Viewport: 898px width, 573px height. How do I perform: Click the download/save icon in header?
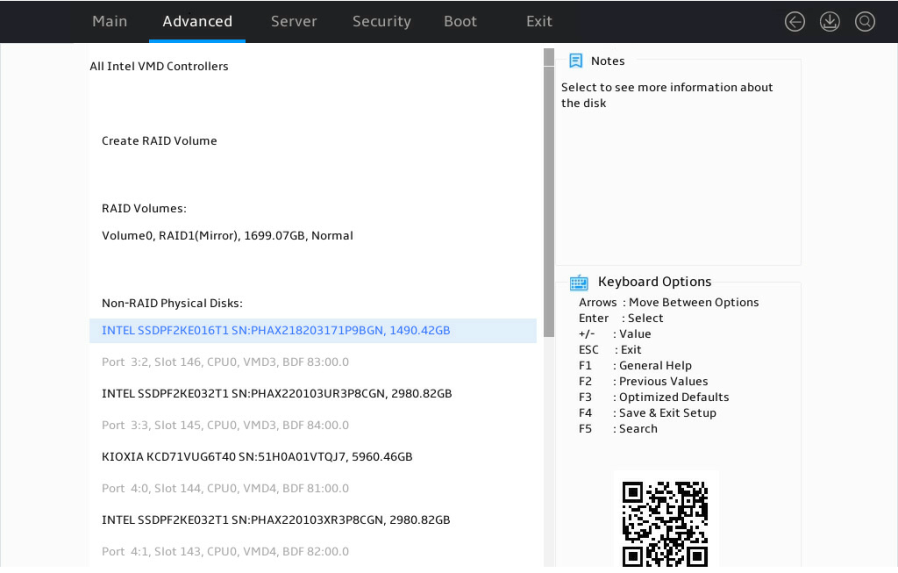coord(829,22)
